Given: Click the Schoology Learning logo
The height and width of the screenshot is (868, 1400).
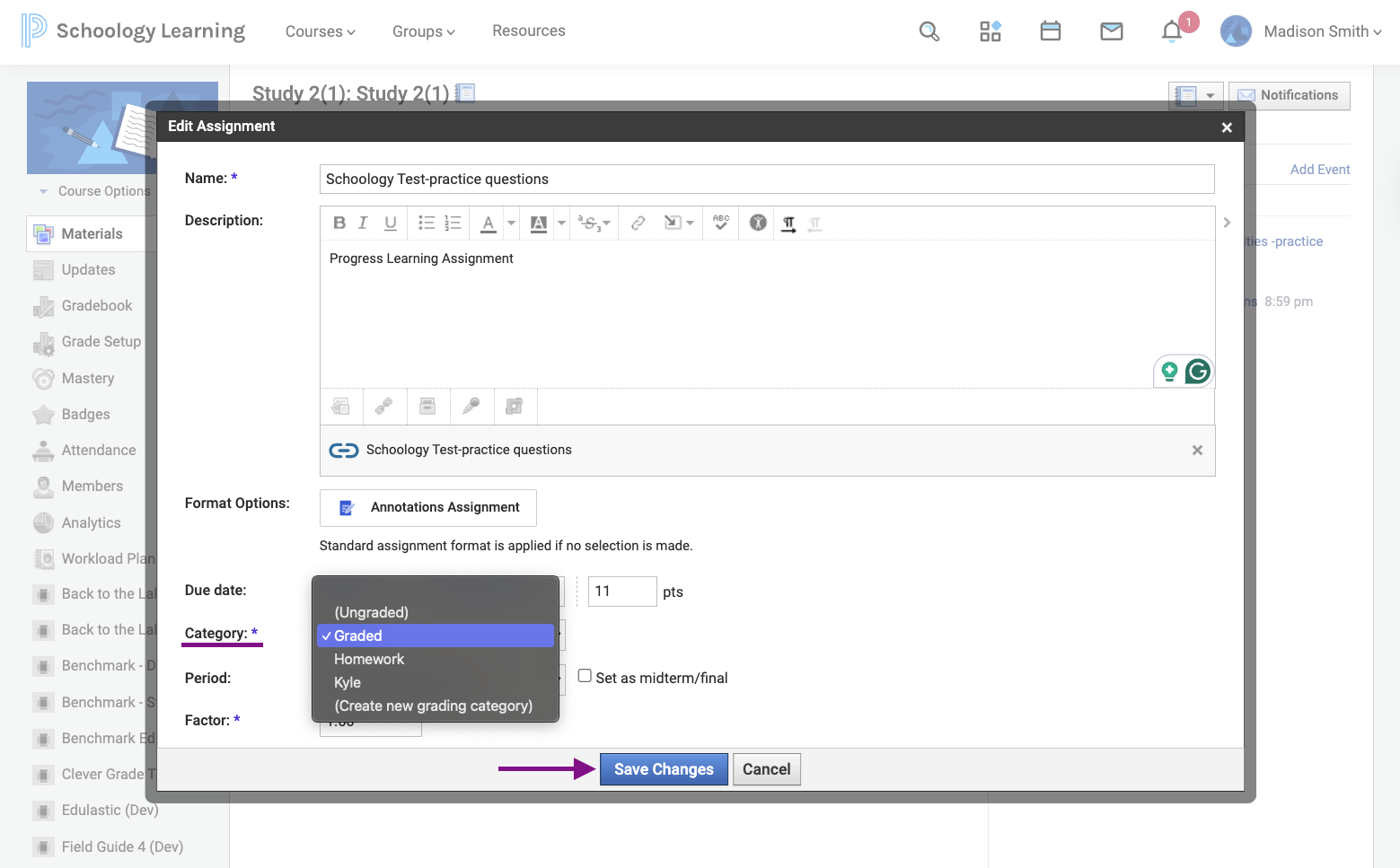Looking at the screenshot, I should 133,31.
